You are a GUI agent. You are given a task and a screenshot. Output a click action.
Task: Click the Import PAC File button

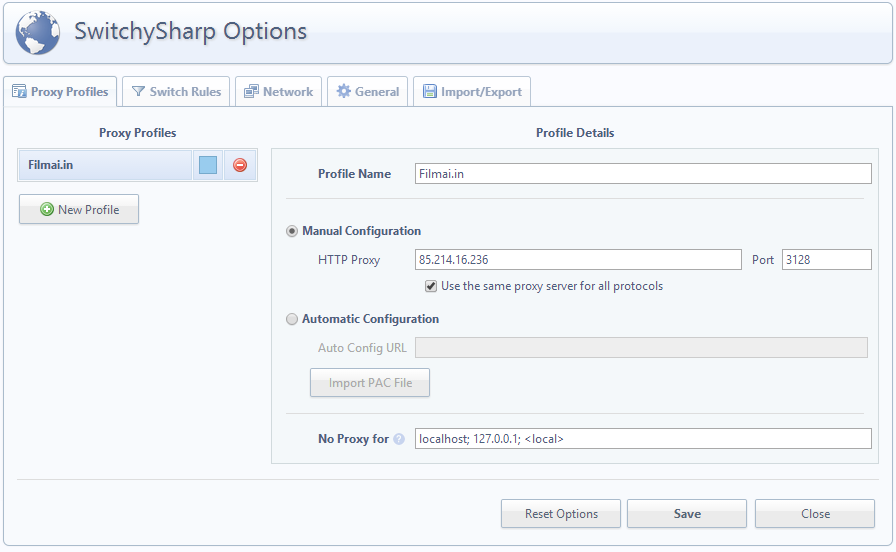[370, 383]
